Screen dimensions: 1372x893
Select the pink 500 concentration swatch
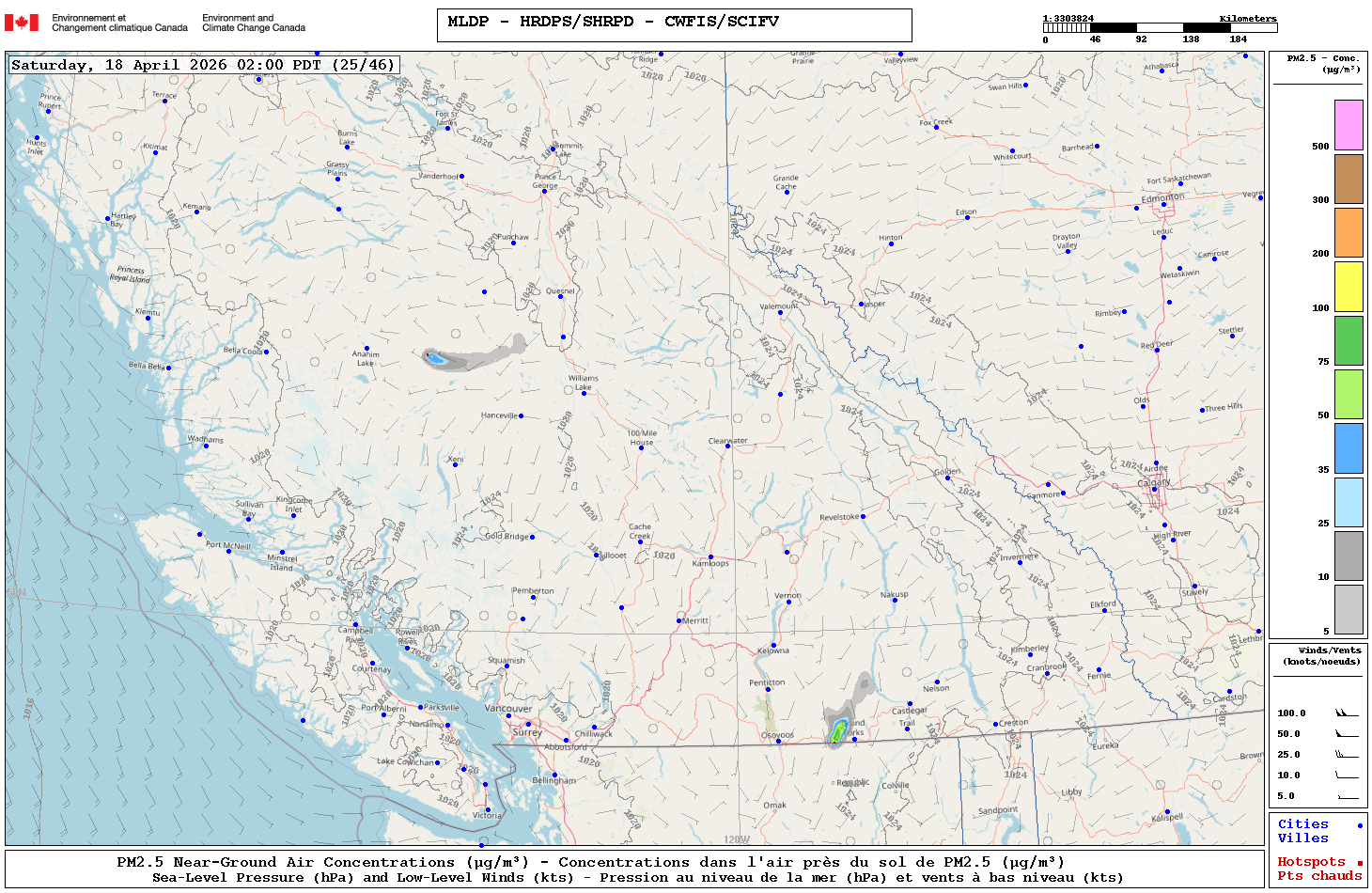(1349, 125)
